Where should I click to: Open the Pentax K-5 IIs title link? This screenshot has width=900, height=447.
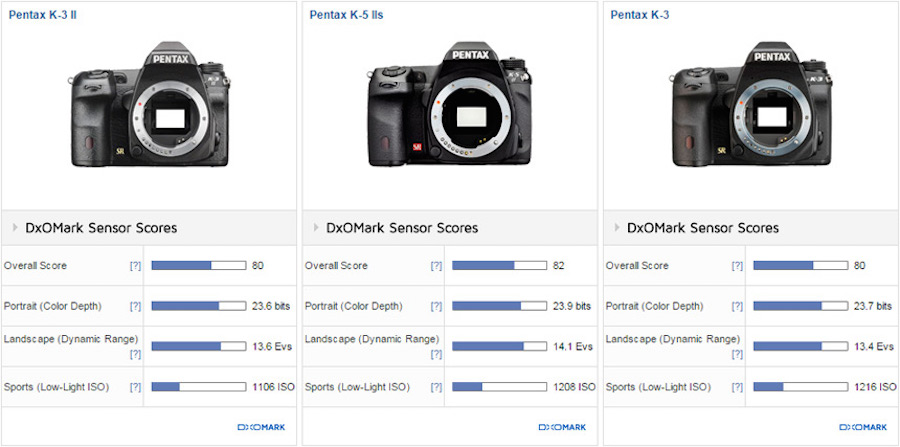click(x=347, y=15)
